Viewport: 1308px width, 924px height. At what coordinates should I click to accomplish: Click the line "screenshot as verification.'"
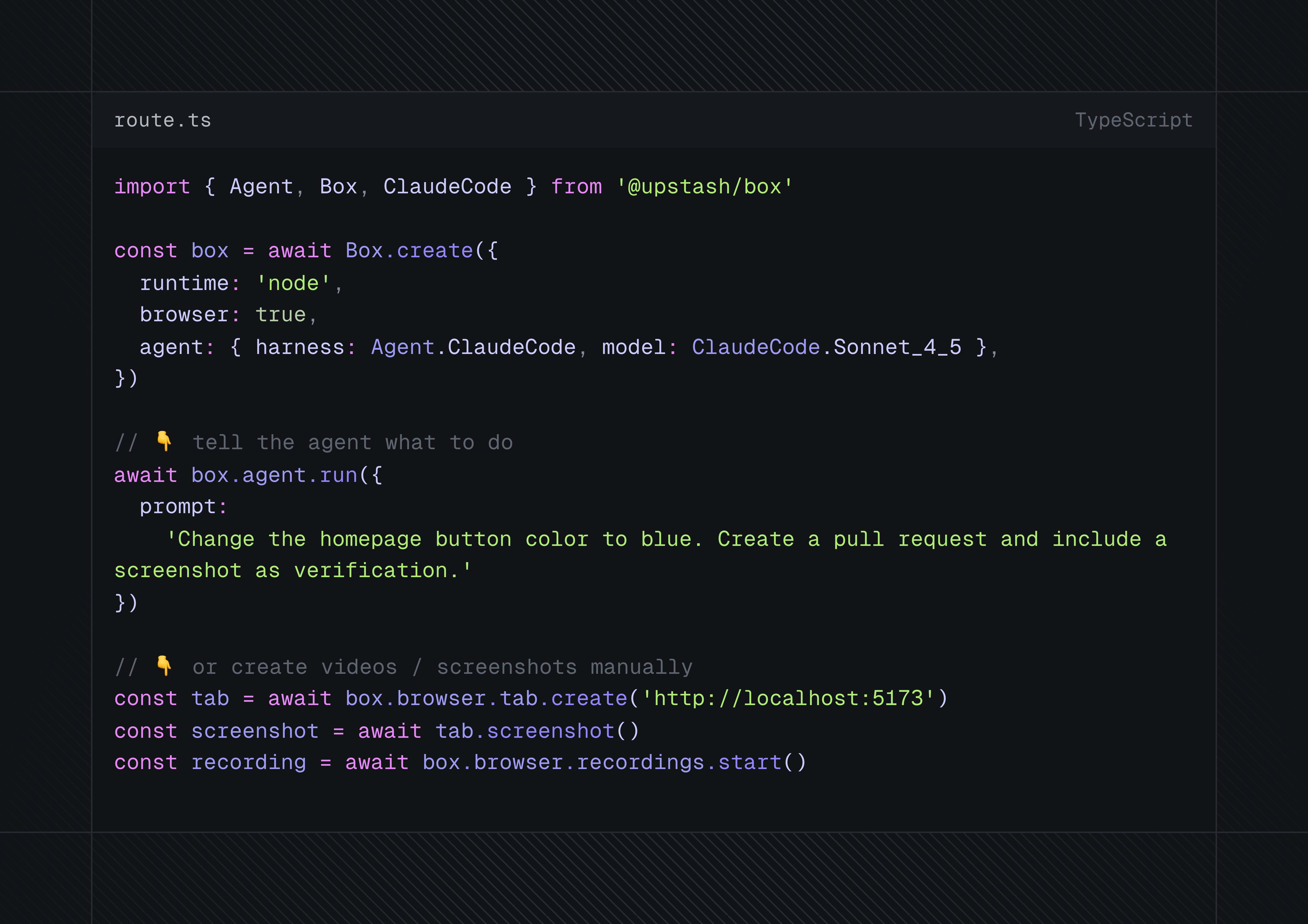tap(293, 570)
